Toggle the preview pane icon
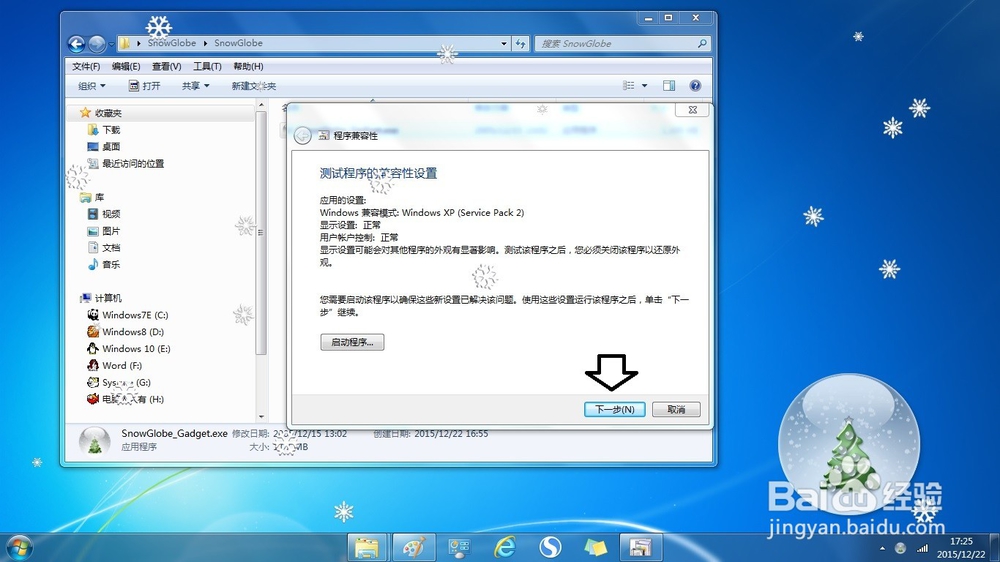The image size is (1000, 562). point(668,85)
